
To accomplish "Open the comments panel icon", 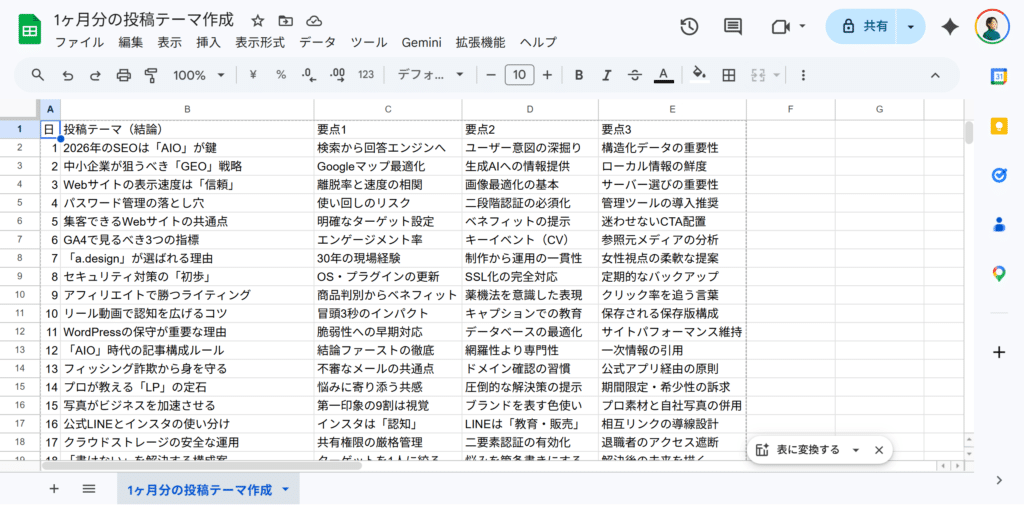I will point(733,27).
